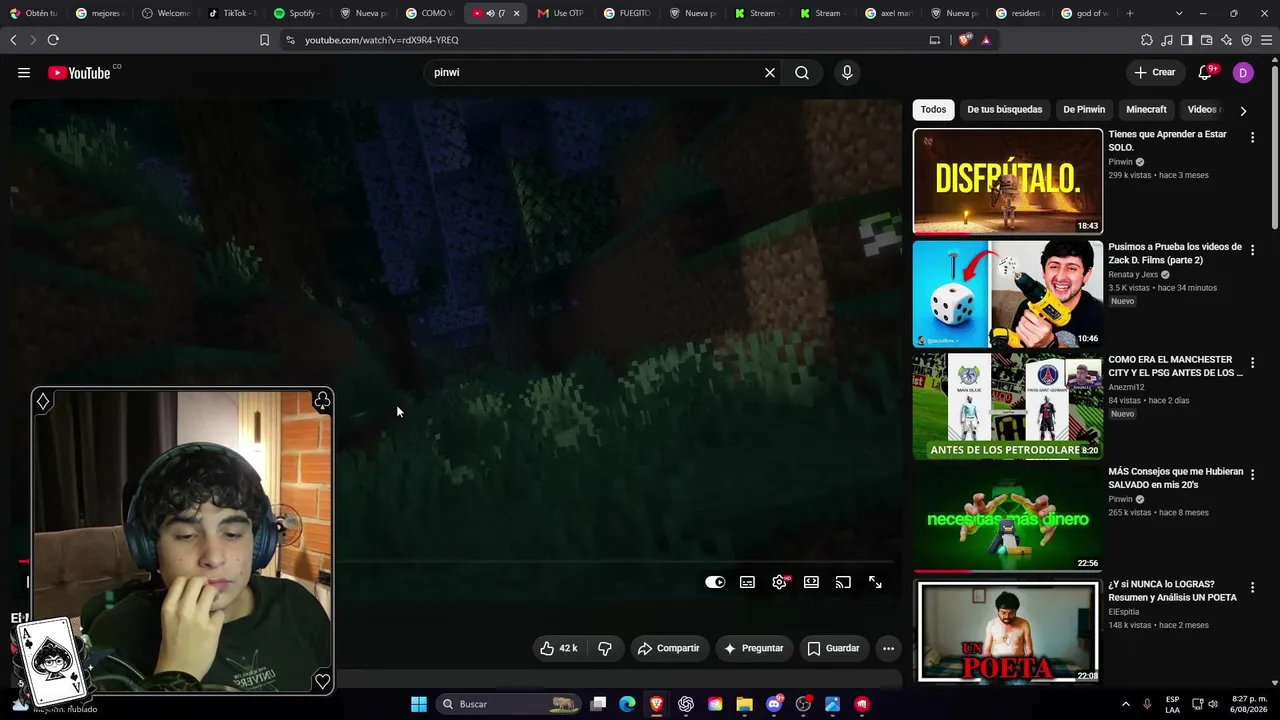
Task: Reload the page in the browser
Action: 53,40
